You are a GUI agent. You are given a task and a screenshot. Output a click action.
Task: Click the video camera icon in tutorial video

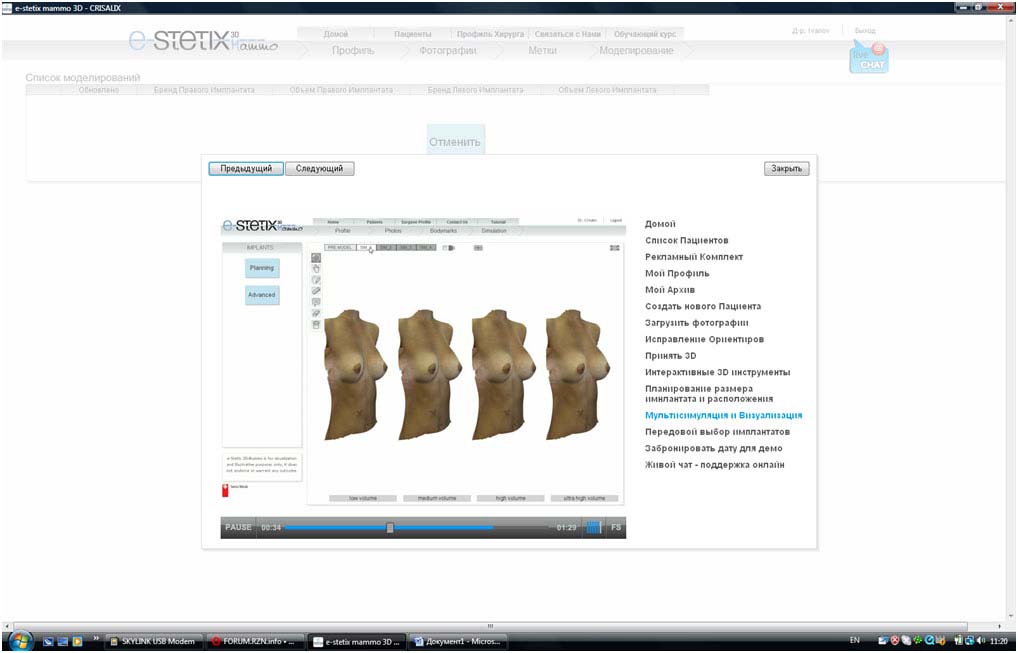449,248
